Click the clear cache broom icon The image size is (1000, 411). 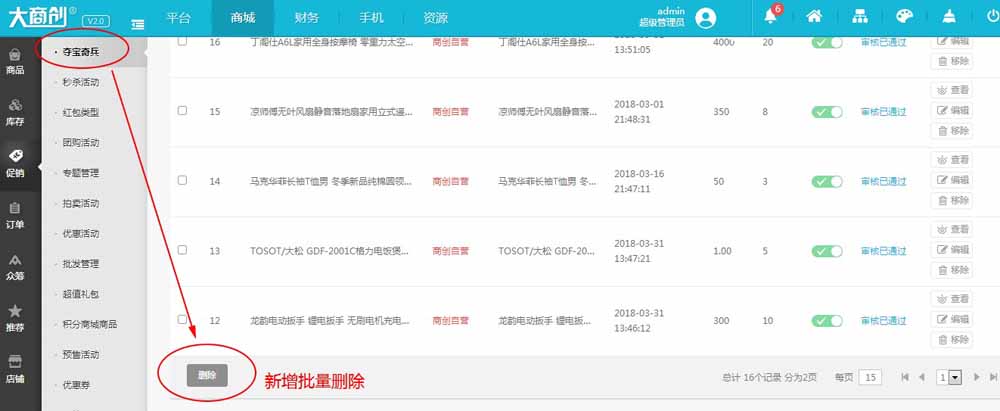click(x=949, y=17)
